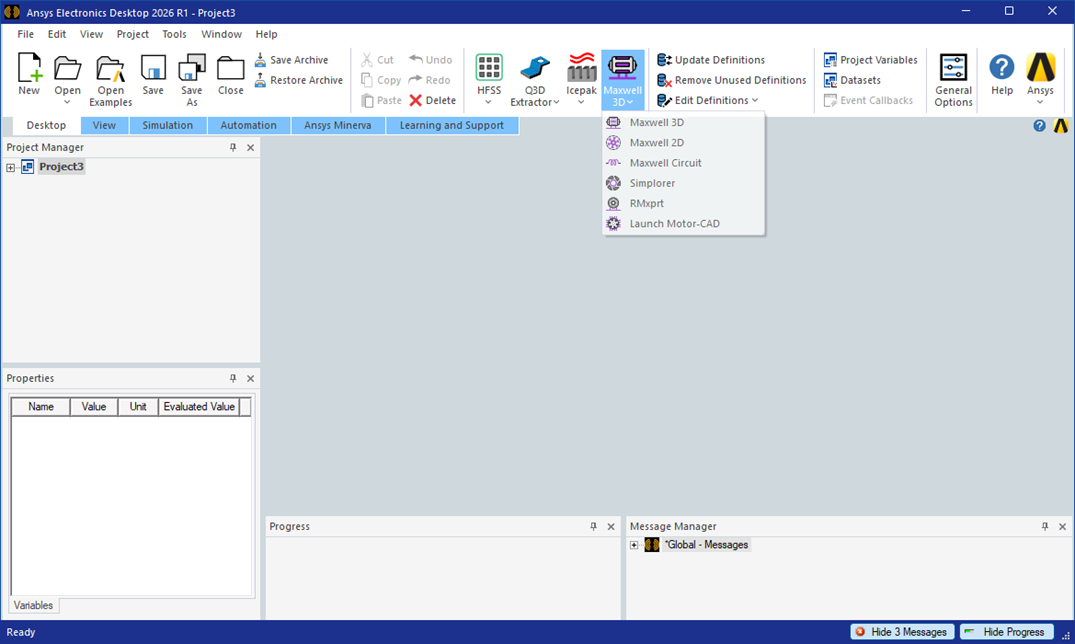
Task: Open dropdown arrow under Open button
Action: coord(67,103)
